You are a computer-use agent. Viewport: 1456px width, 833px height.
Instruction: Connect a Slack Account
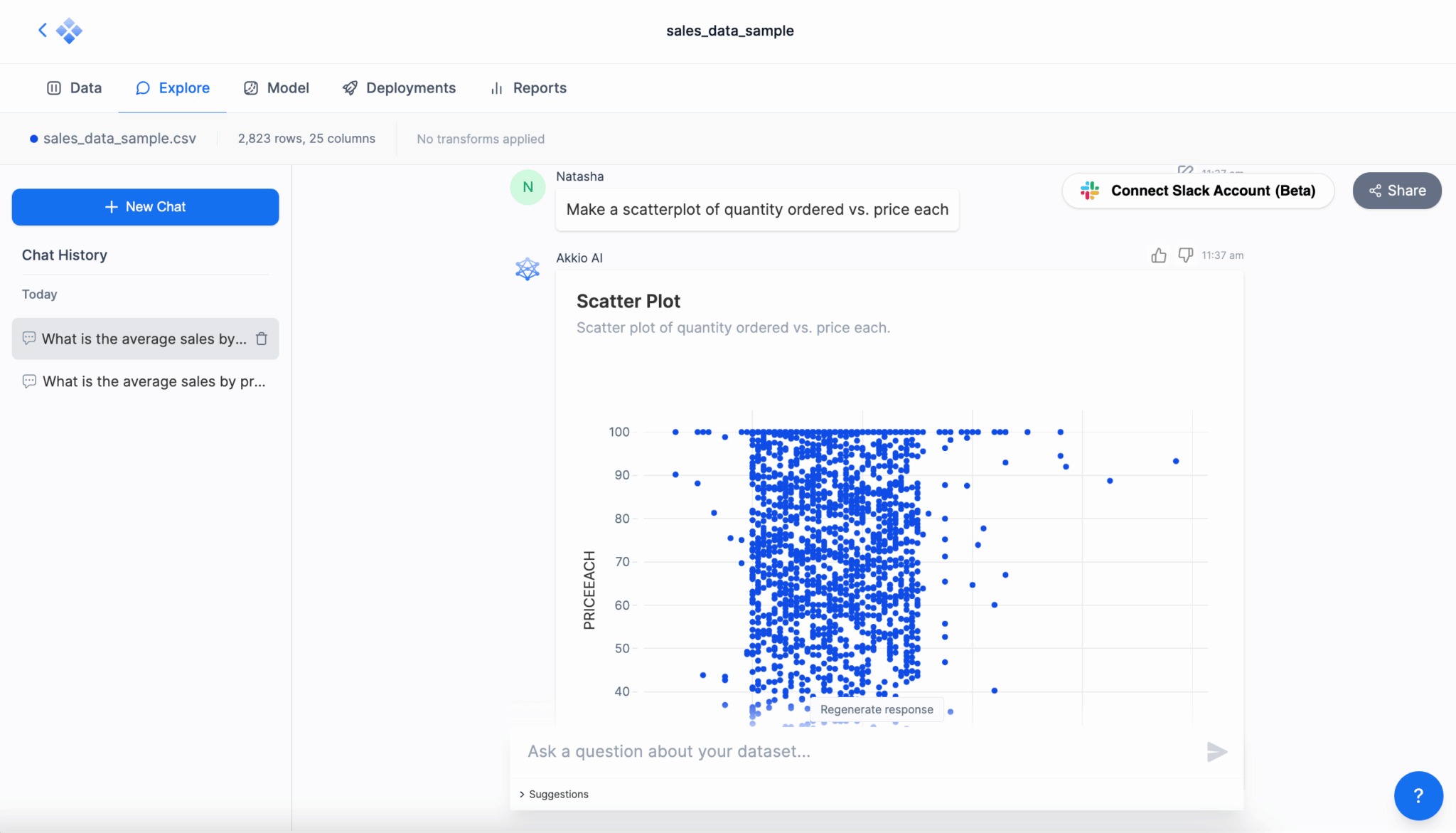tap(1197, 190)
